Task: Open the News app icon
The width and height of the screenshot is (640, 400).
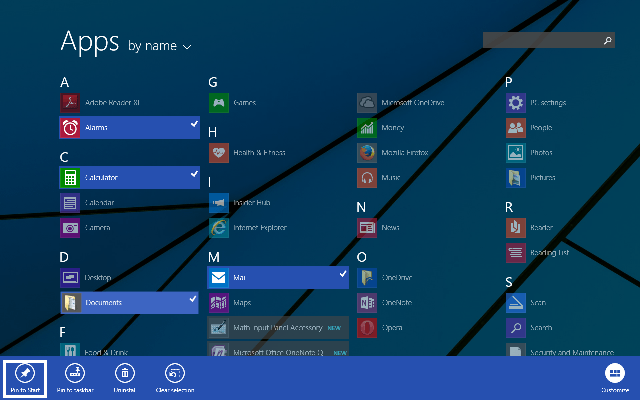Action: (367, 227)
